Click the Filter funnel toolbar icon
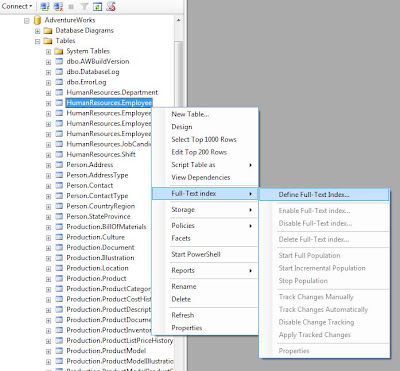 pos(84,6)
